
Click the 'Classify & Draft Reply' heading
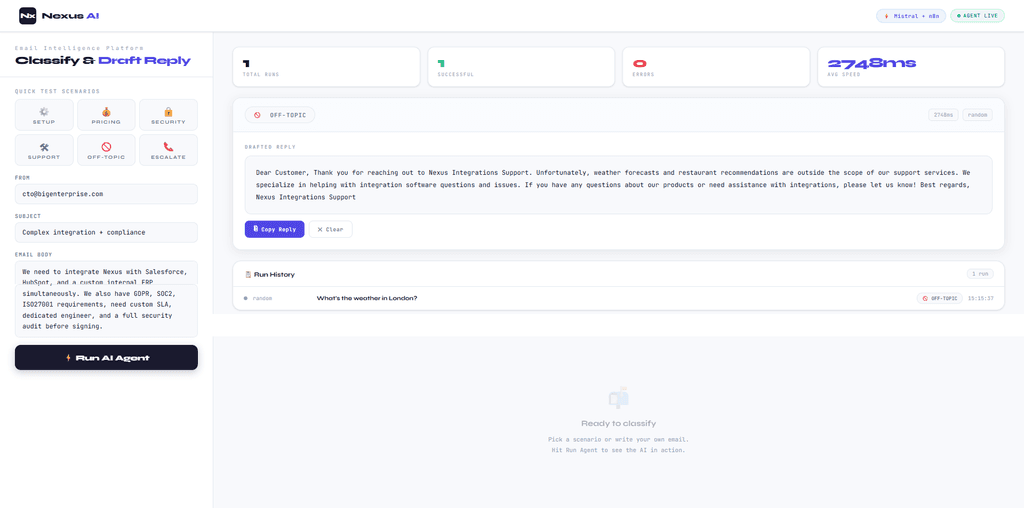tap(103, 61)
